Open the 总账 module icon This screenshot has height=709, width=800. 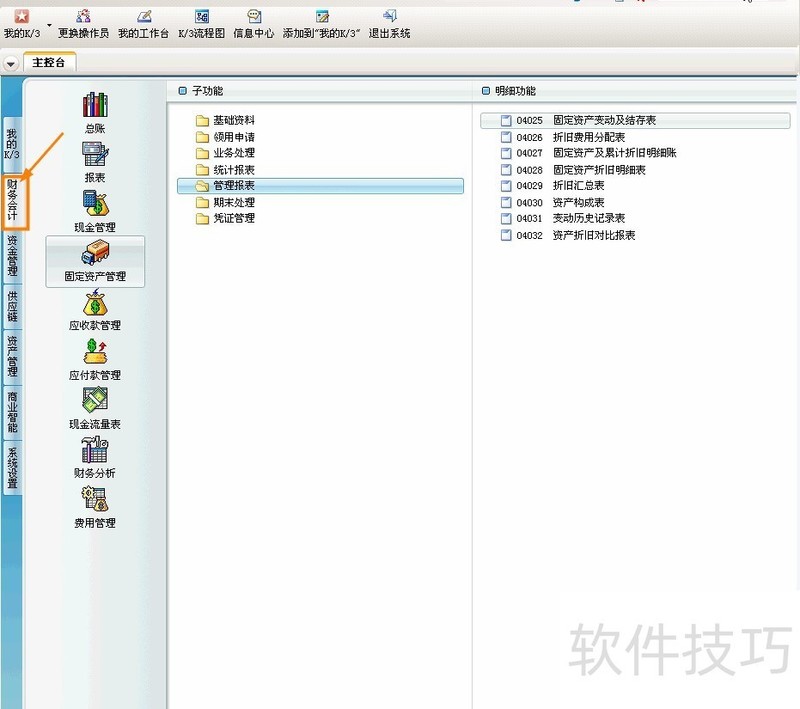95,113
